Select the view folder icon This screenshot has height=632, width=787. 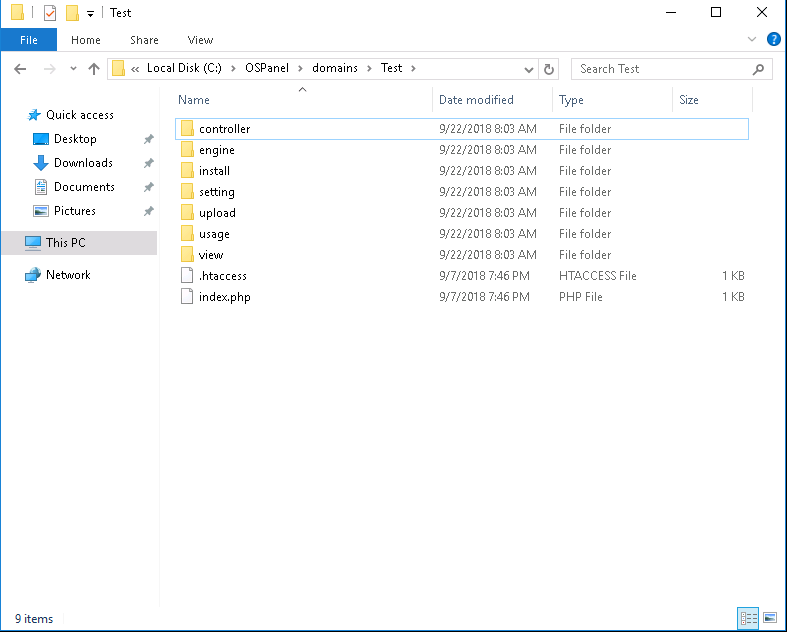(187, 255)
